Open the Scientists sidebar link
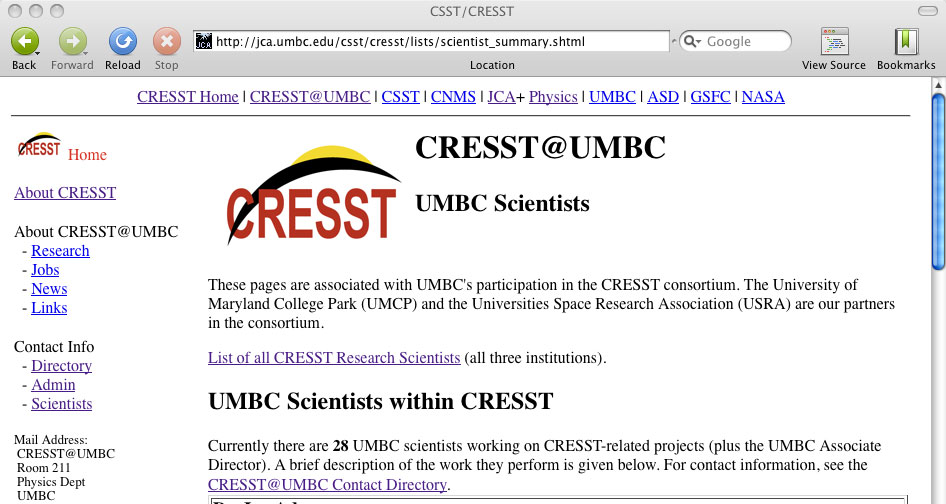The image size is (946, 504). [62, 404]
